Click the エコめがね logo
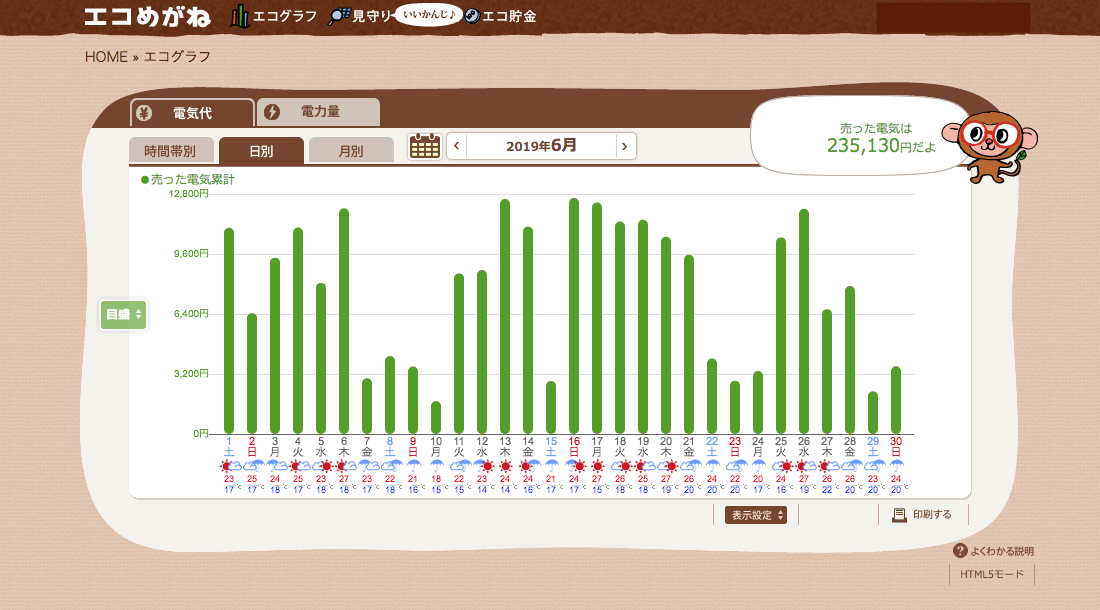This screenshot has width=1100, height=610. (x=147, y=16)
